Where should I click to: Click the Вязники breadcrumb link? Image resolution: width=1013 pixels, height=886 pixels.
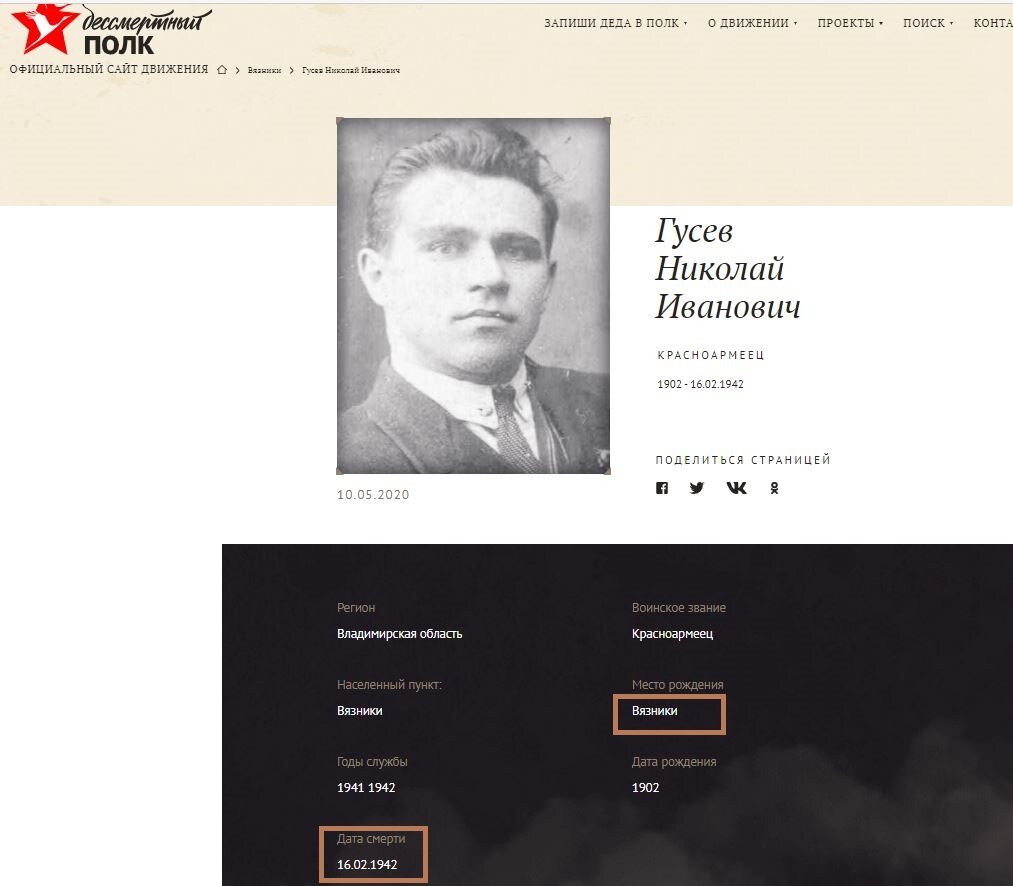pyautogui.click(x=264, y=70)
